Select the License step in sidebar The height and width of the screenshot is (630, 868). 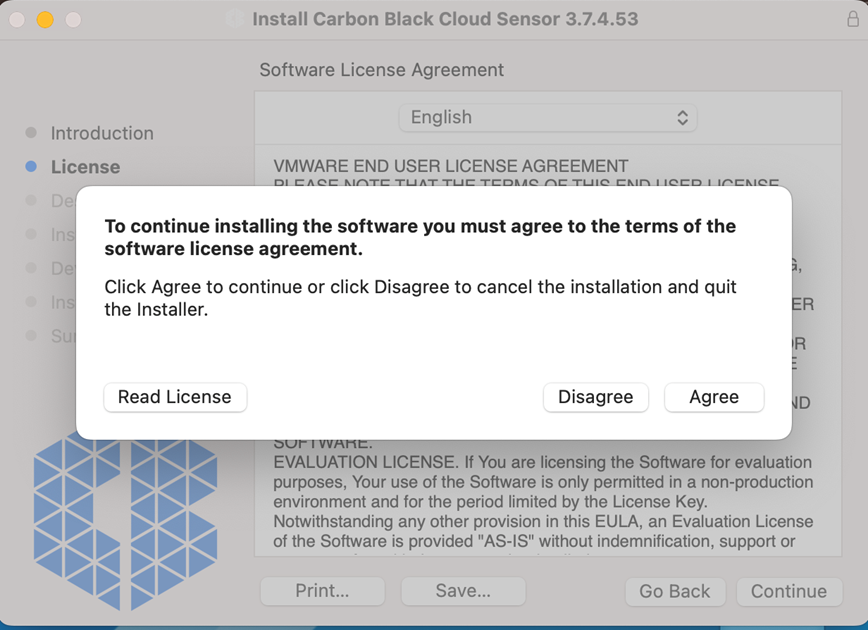85,167
